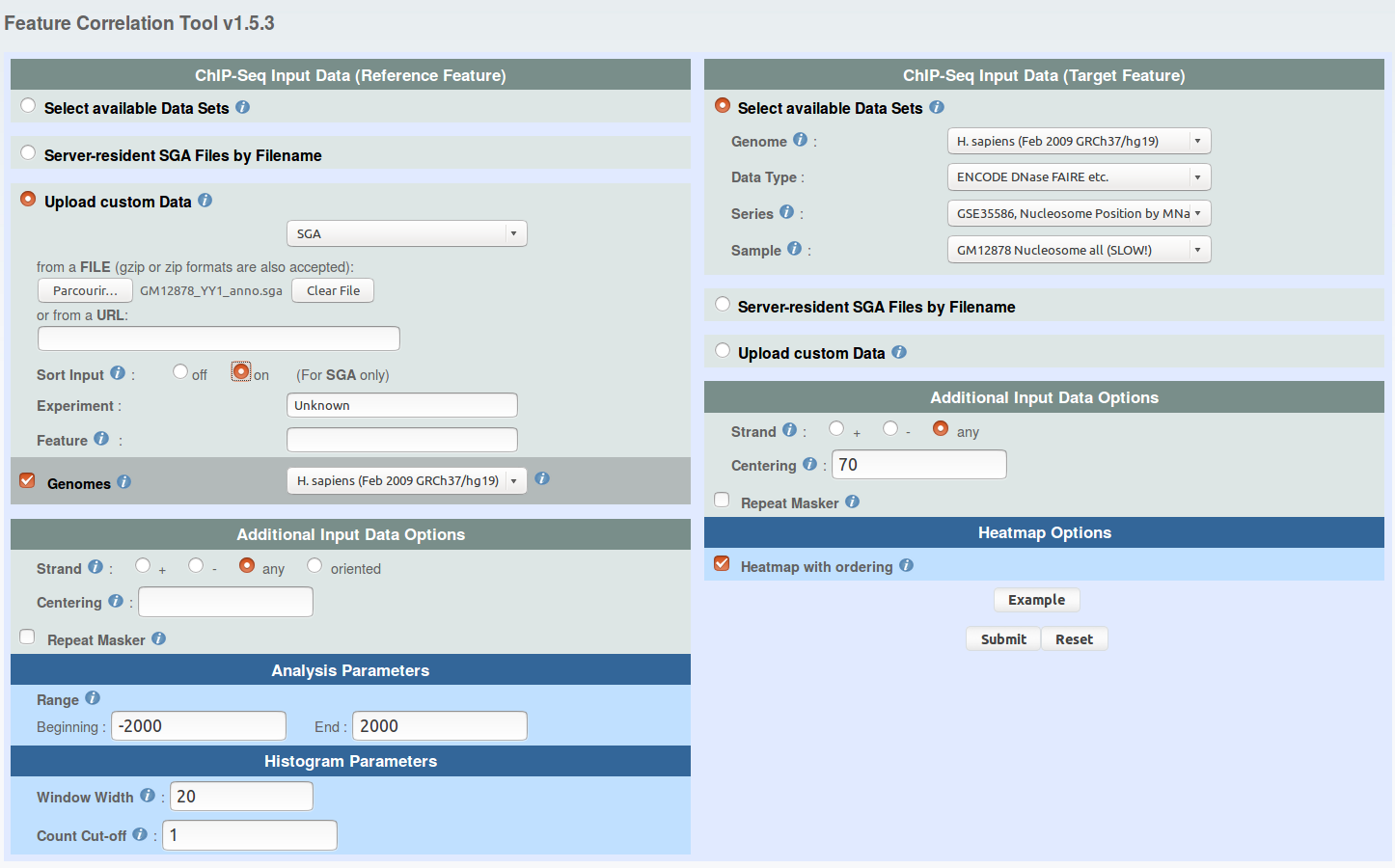Click the Parcourir file browse button
Screen dimensions: 1395x868
[85, 291]
